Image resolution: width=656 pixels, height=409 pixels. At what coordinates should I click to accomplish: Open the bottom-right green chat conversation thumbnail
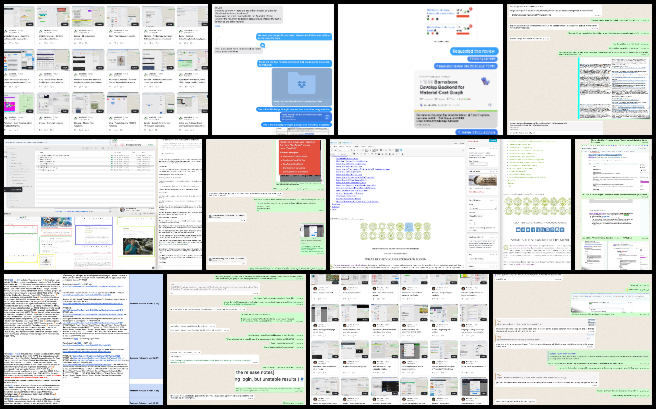tap(573, 340)
